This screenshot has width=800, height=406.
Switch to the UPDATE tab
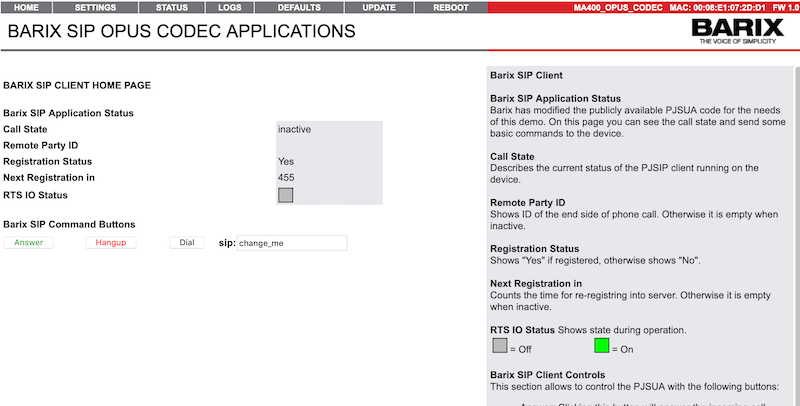pyautogui.click(x=379, y=8)
